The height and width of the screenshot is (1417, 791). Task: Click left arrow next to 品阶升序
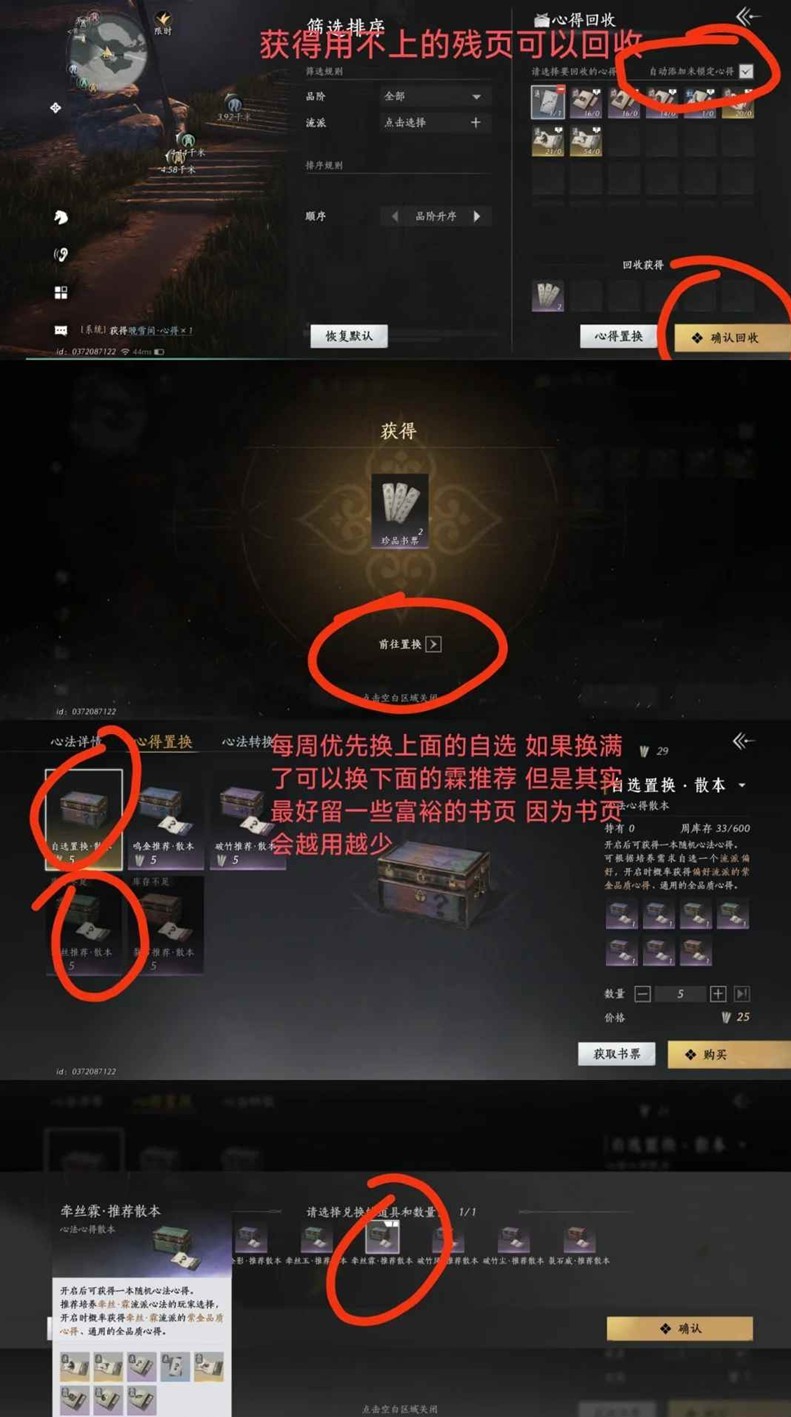[394, 216]
